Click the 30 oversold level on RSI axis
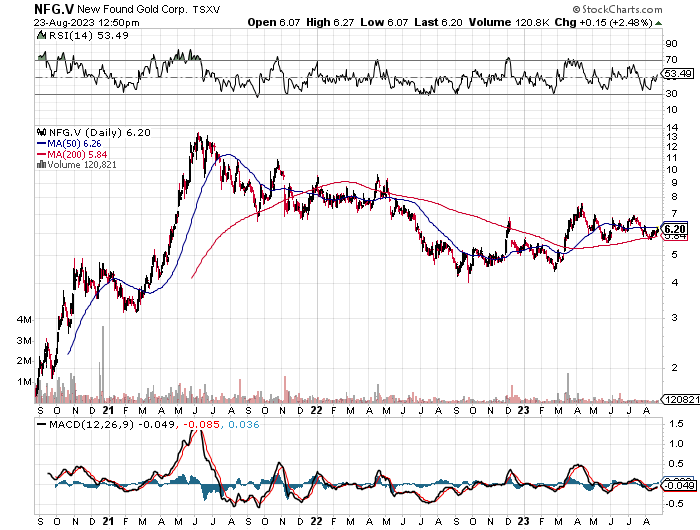The width and height of the screenshot is (700, 530). pos(671,94)
